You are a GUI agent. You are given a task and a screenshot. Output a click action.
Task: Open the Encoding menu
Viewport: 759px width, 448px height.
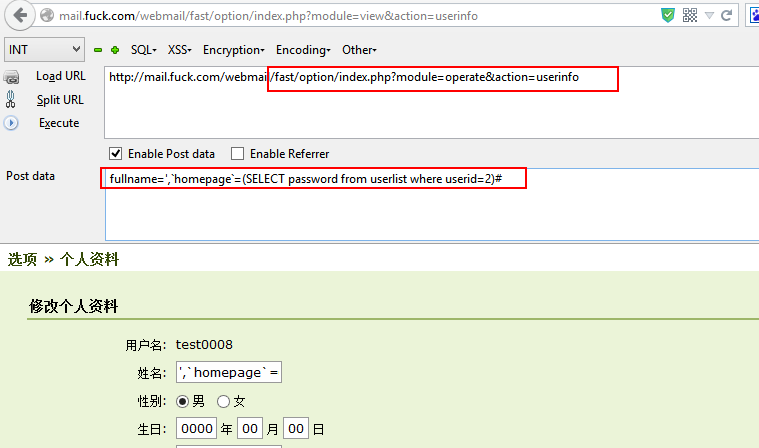coord(303,50)
